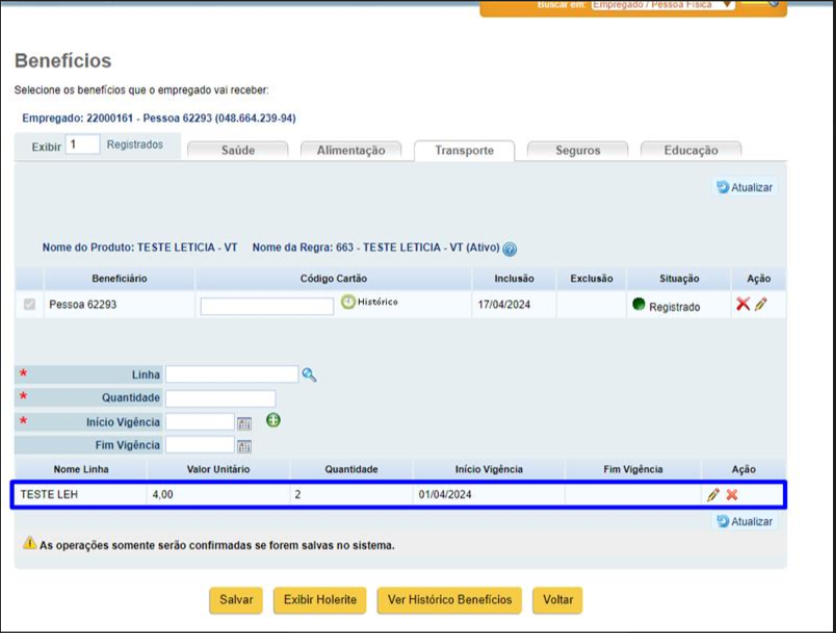Click the magnifier search icon beside Linha
The height and width of the screenshot is (633, 836).
[309, 375]
